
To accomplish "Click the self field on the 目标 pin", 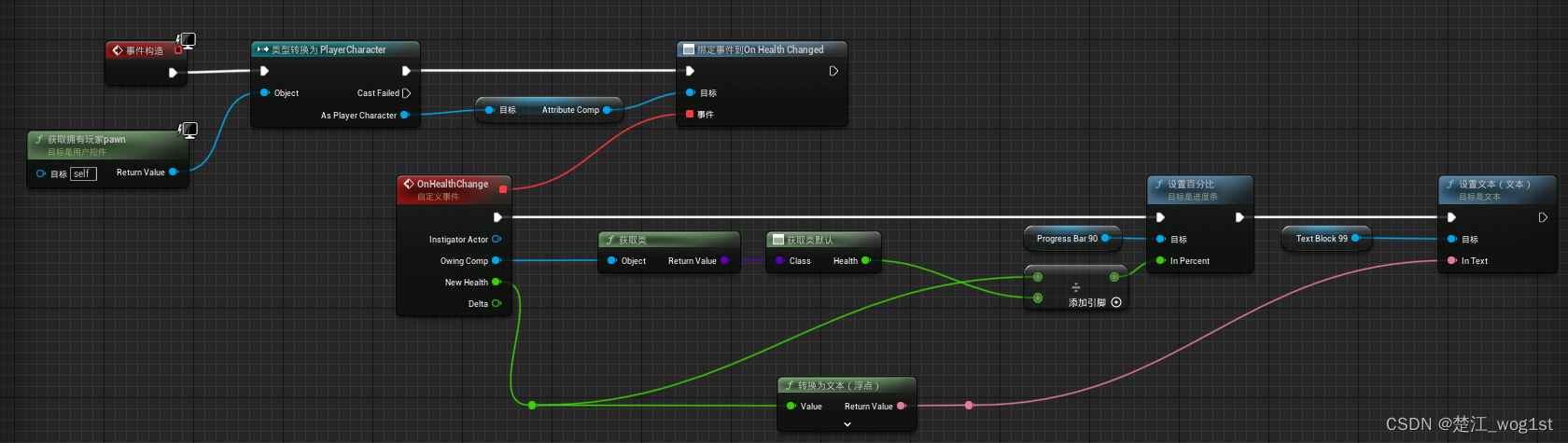I will coord(84,173).
